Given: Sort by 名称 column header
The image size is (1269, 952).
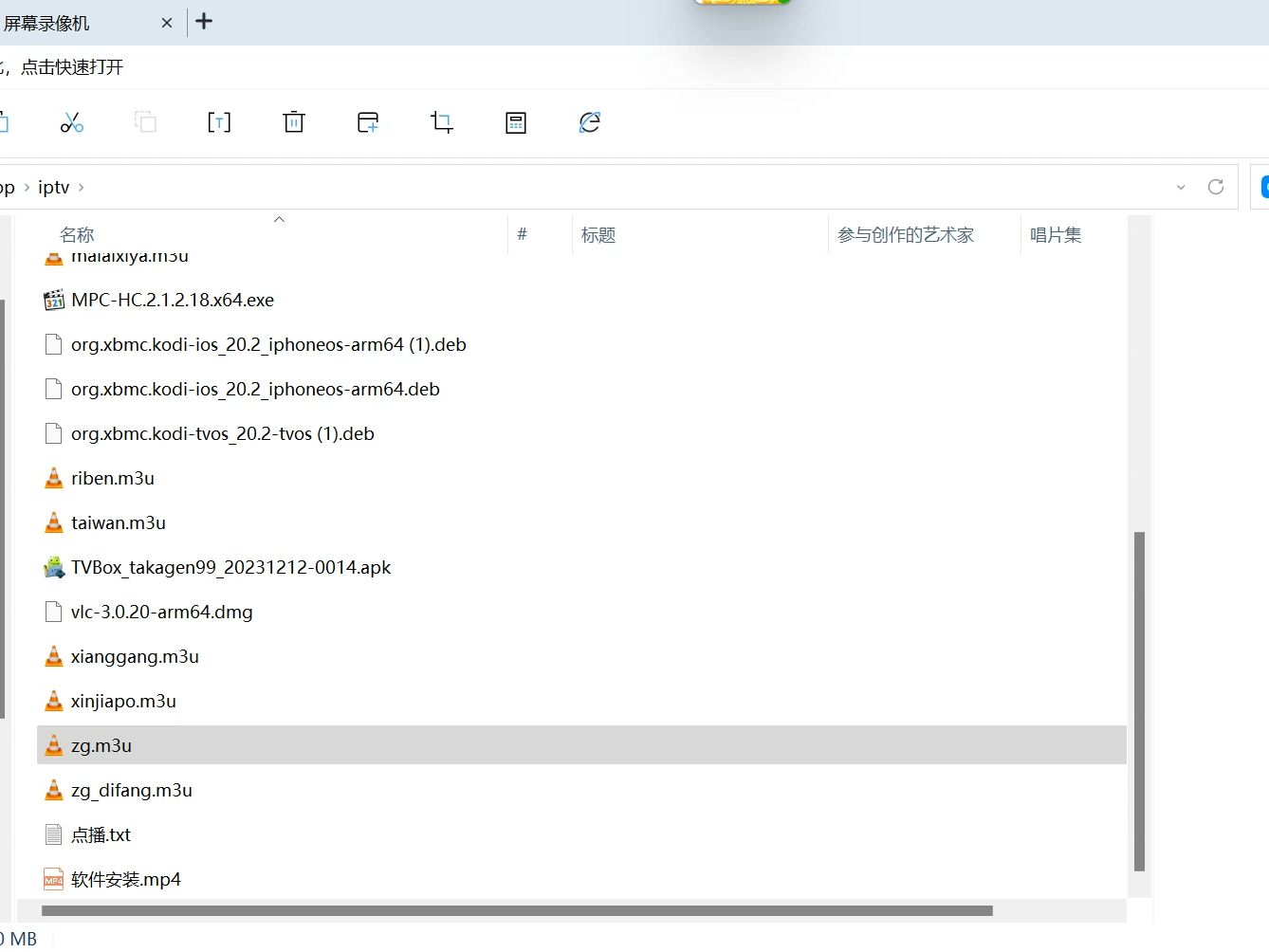Looking at the screenshot, I should (x=77, y=235).
